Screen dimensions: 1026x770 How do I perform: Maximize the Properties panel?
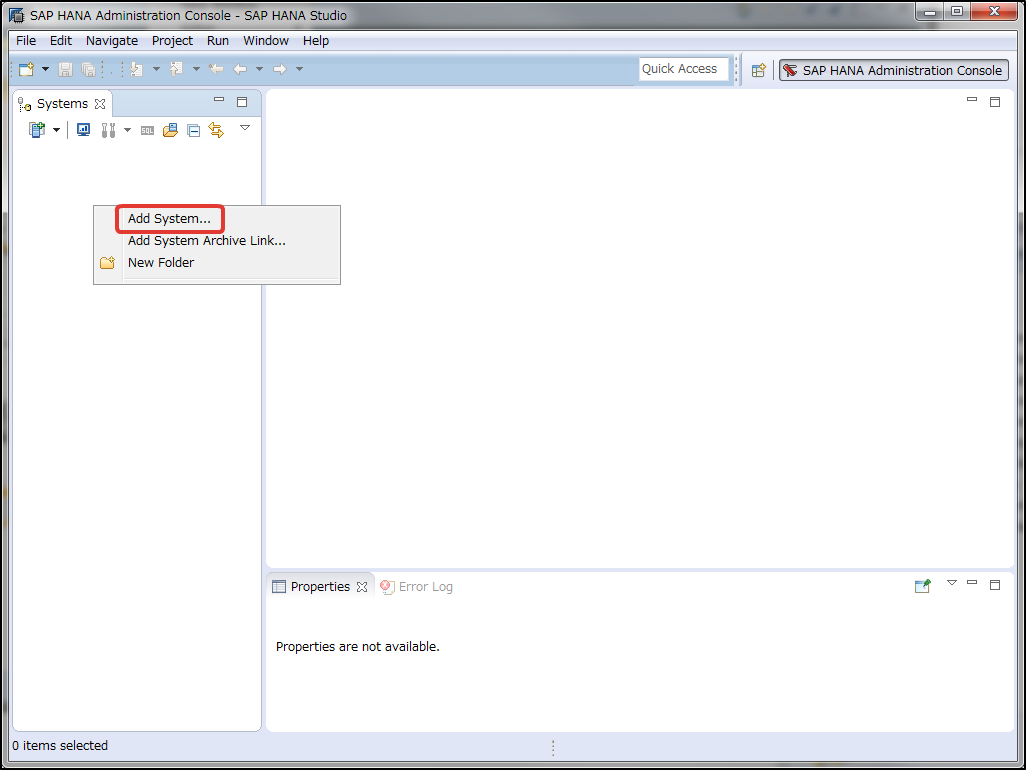tap(995, 585)
